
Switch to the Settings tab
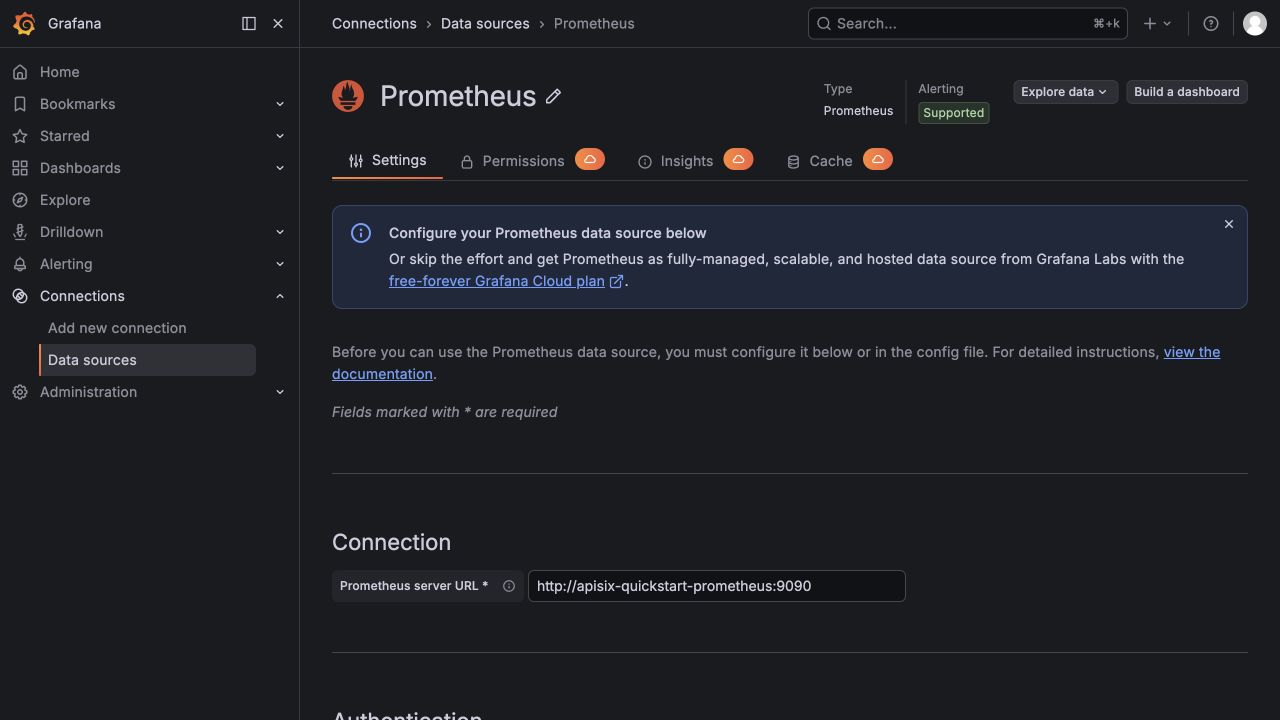pos(387,160)
